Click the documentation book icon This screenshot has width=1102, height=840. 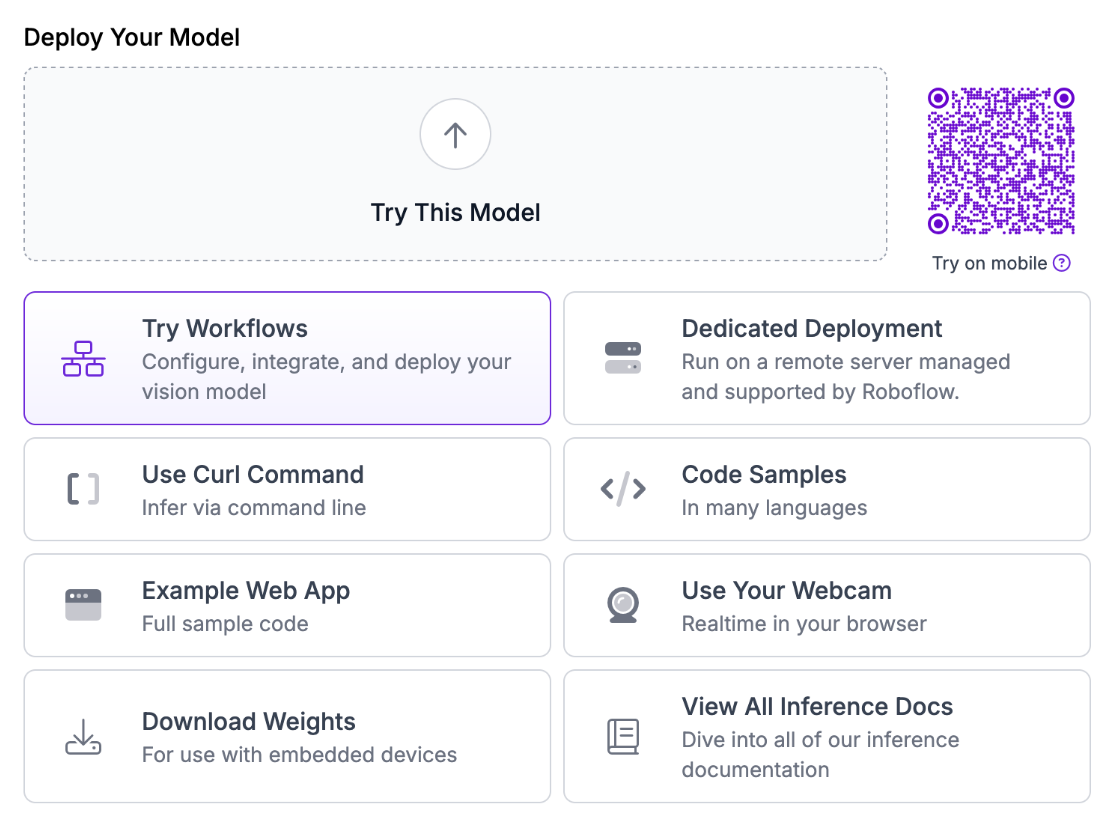click(623, 736)
